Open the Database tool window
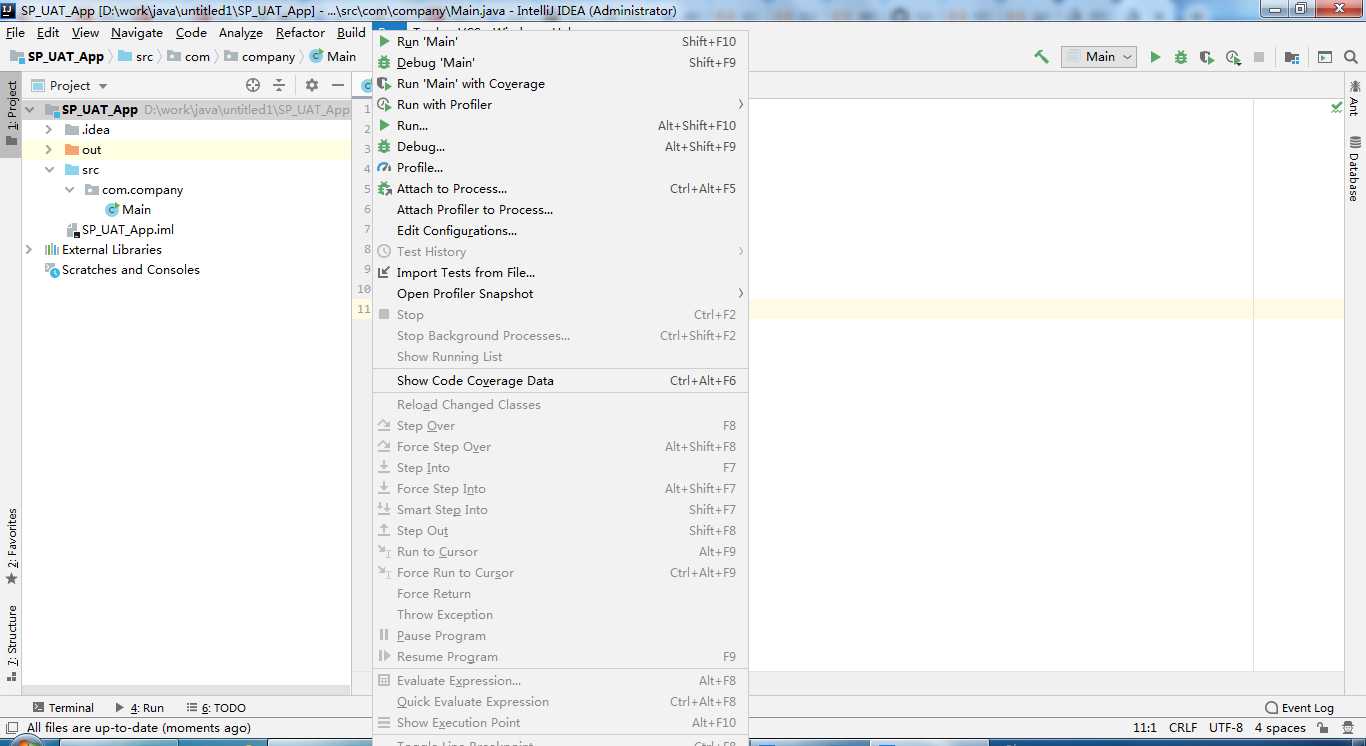The width and height of the screenshot is (1366, 746). 1354,168
